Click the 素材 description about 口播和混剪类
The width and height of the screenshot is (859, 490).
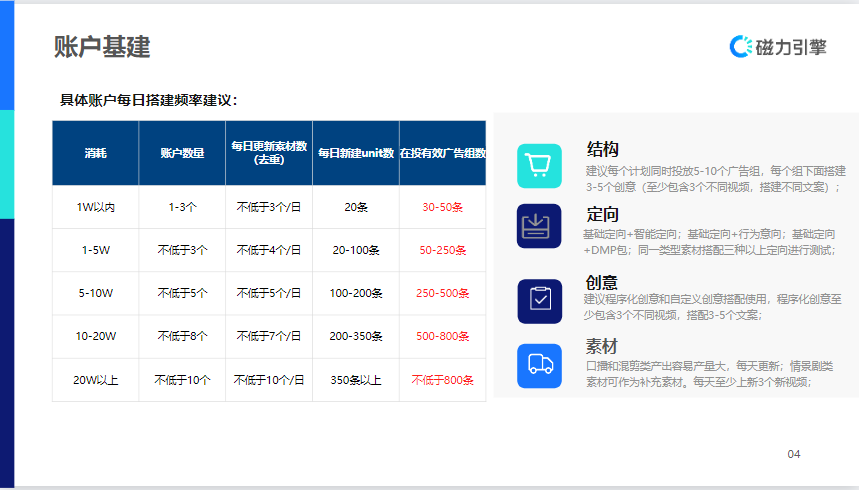[709, 374]
